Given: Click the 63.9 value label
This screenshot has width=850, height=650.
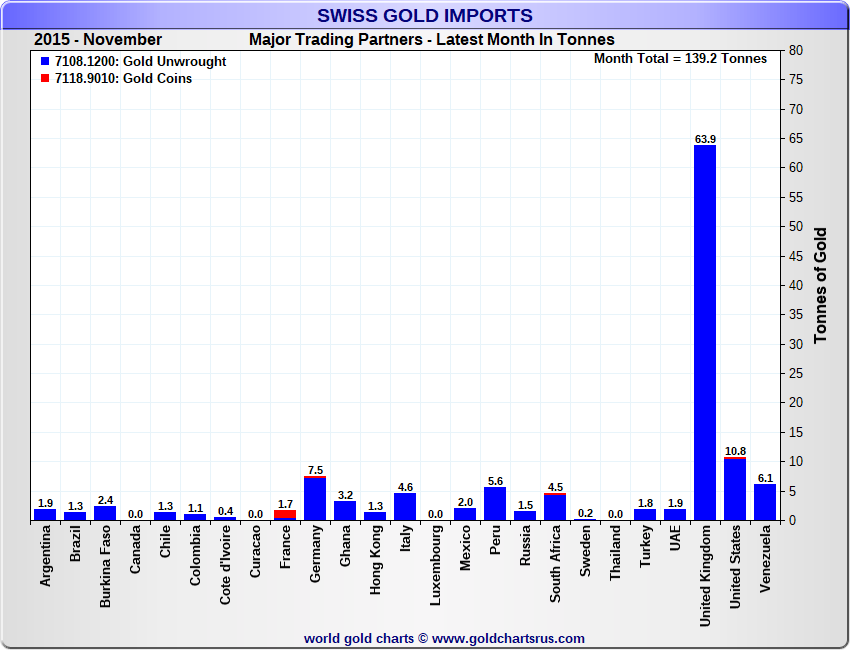Looking at the screenshot, I should click(x=704, y=138).
